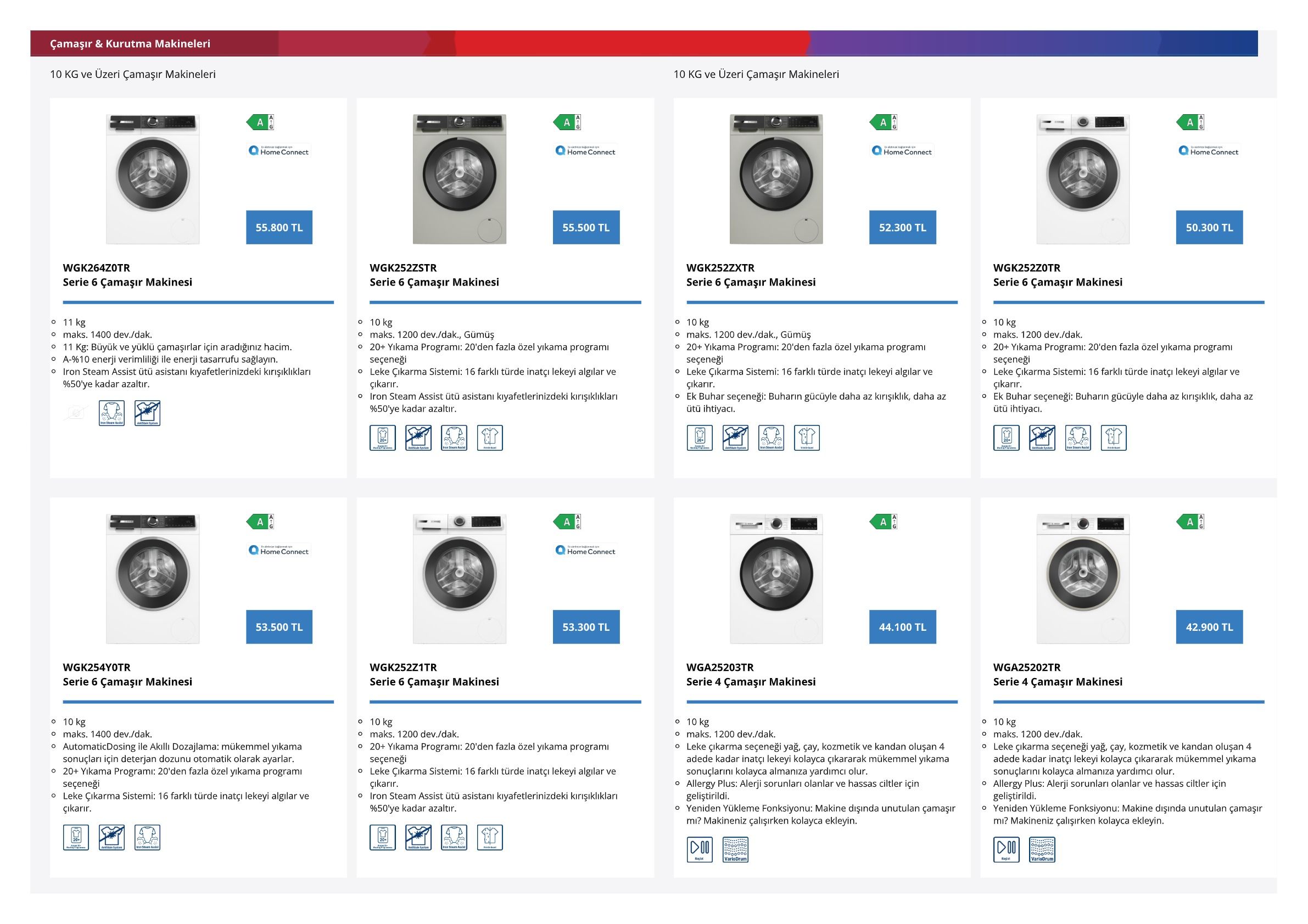Click the Home Connect logo on WGK252Z0TR card
1308x924 pixels.
tap(1209, 150)
